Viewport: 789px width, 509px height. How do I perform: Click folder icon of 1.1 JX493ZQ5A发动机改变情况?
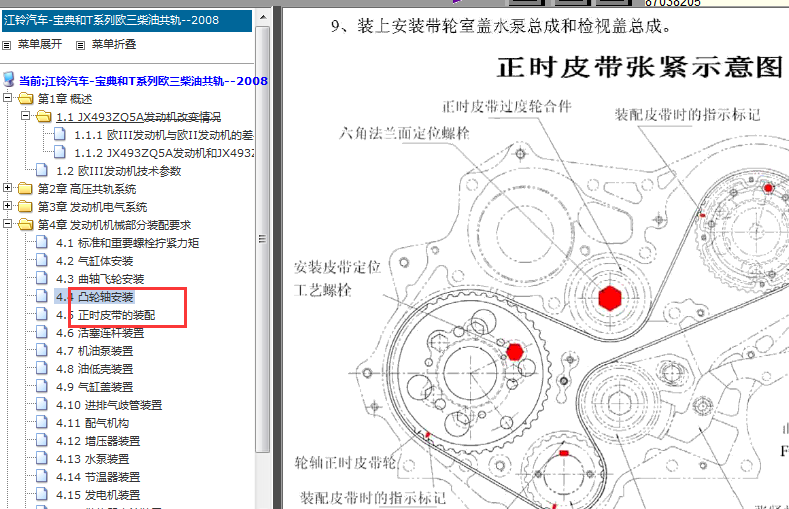coord(44,117)
